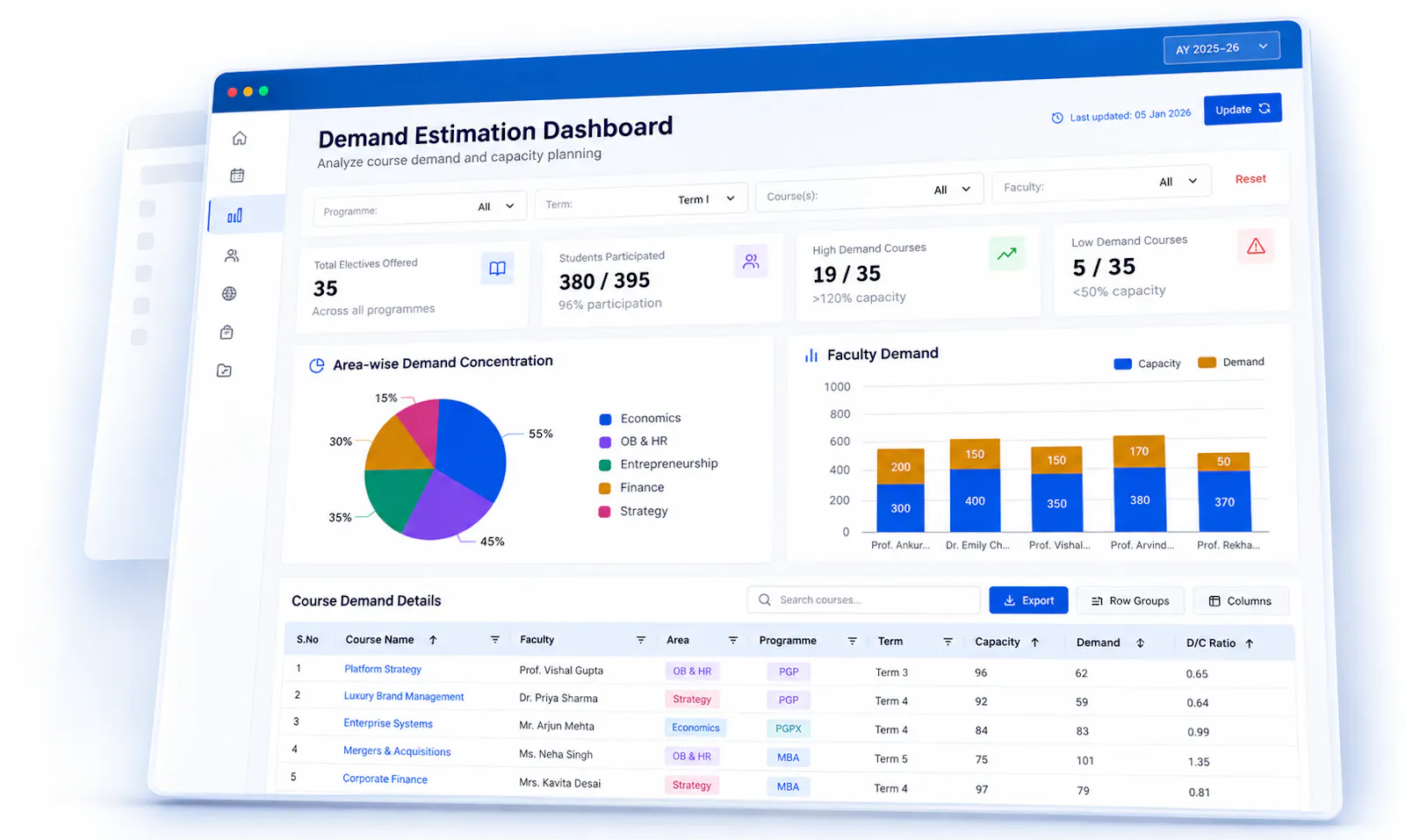1405x840 pixels.
Task: Expand the Course(s) filter dropdown
Action: [x=868, y=192]
